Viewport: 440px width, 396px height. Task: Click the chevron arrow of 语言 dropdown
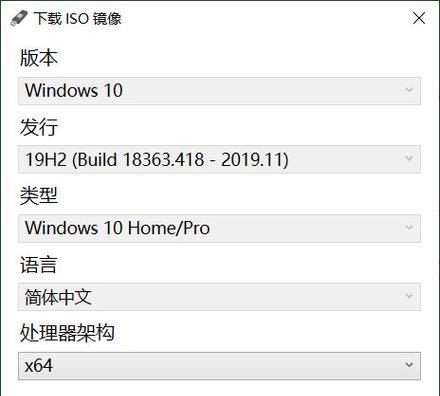(x=409, y=296)
